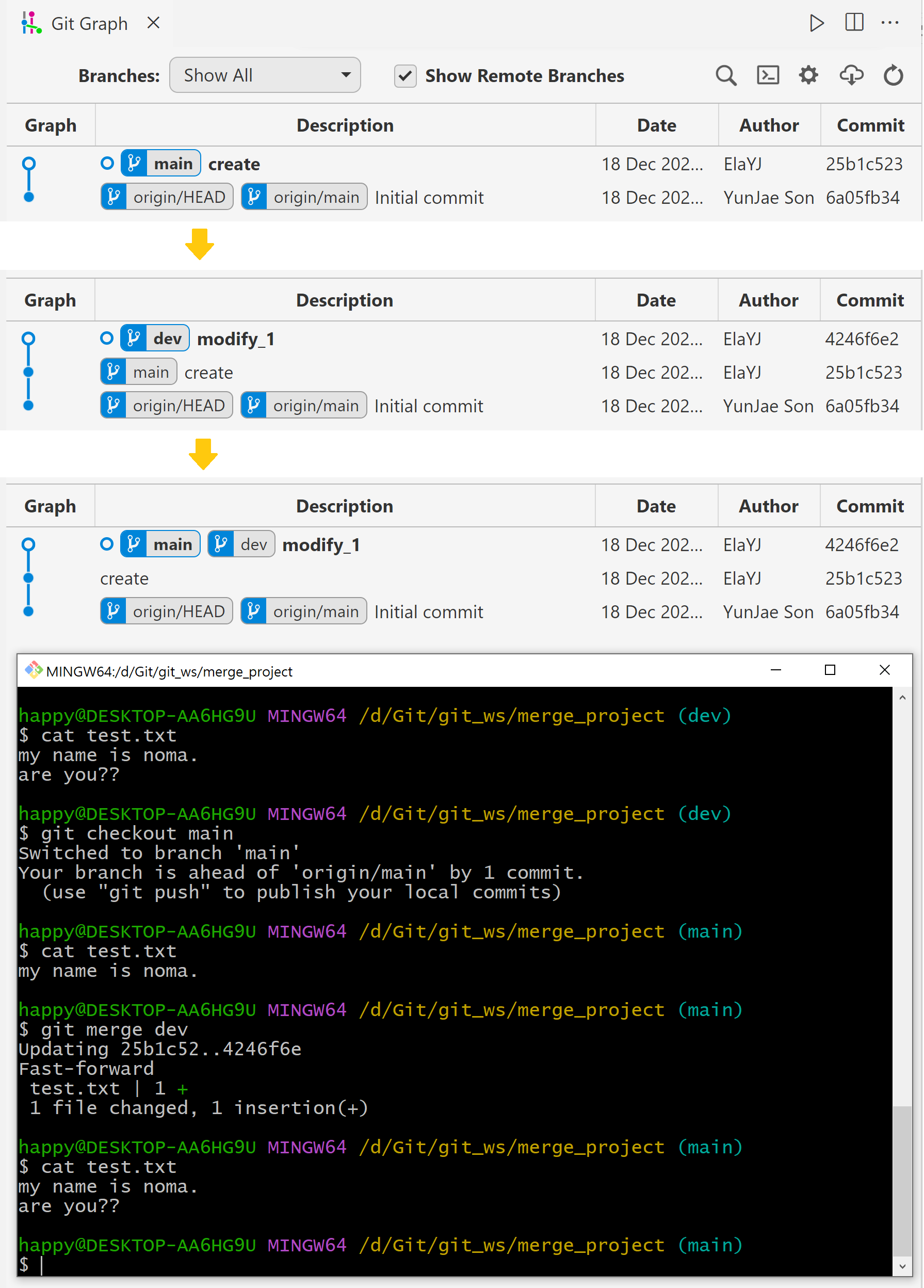Viewport: 924px width, 1288px height.
Task: Click the create commit row in third graph
Action: click(463, 578)
